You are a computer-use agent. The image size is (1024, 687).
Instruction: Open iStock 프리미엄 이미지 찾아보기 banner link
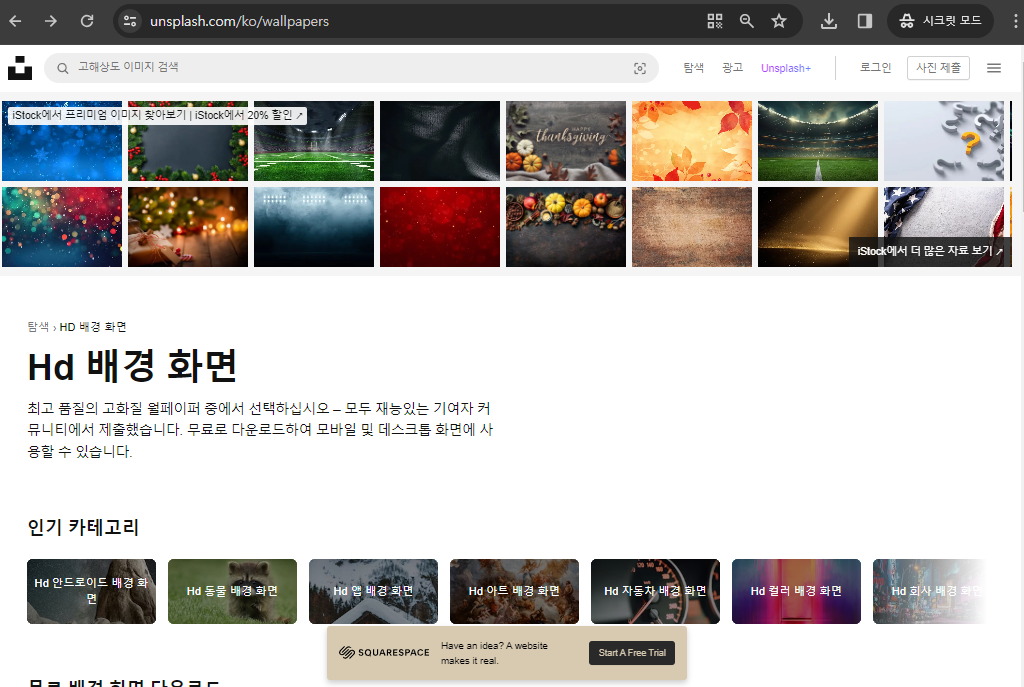(x=157, y=115)
